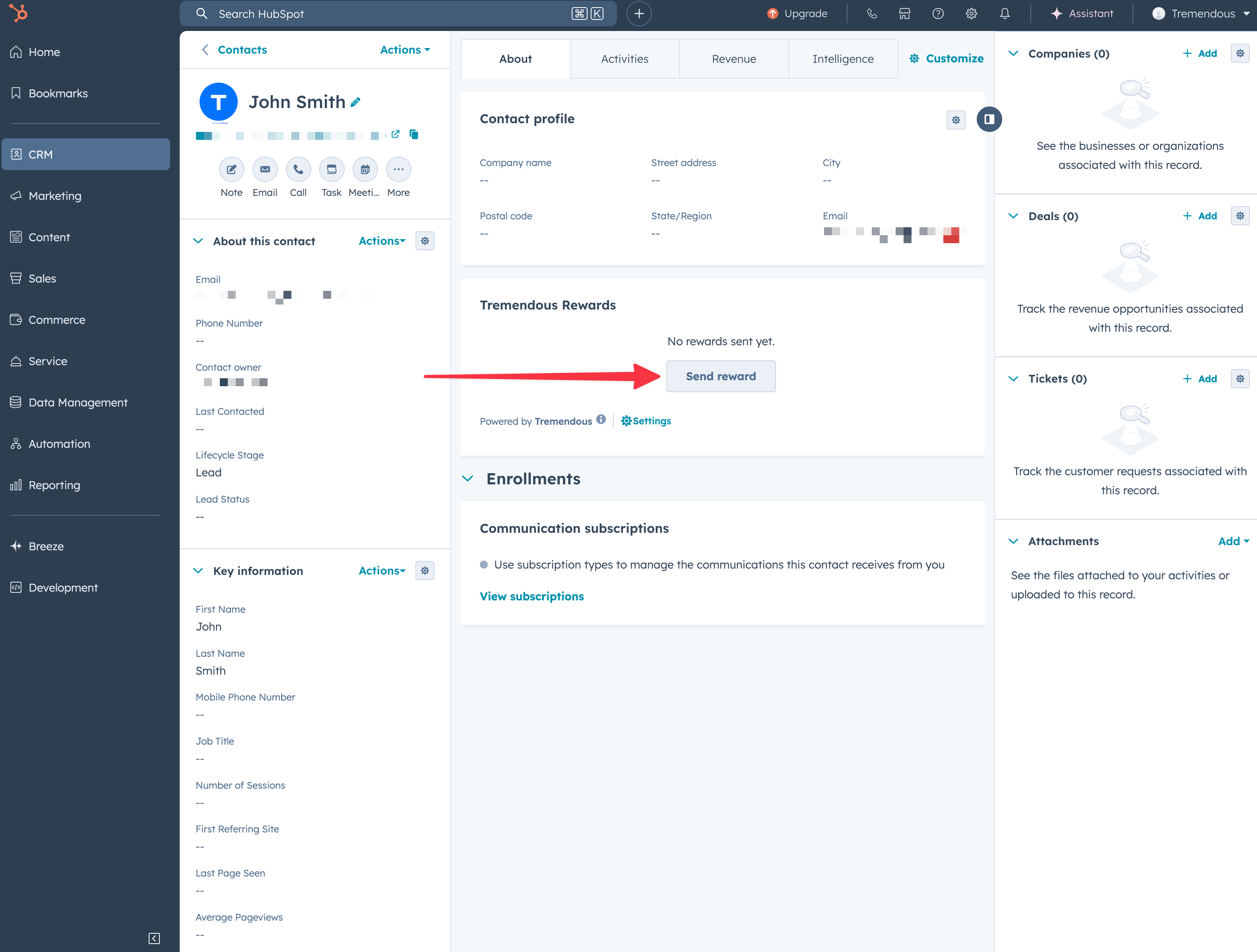Click the Note action icon
Image resolution: width=1257 pixels, height=952 pixels.
(x=231, y=169)
